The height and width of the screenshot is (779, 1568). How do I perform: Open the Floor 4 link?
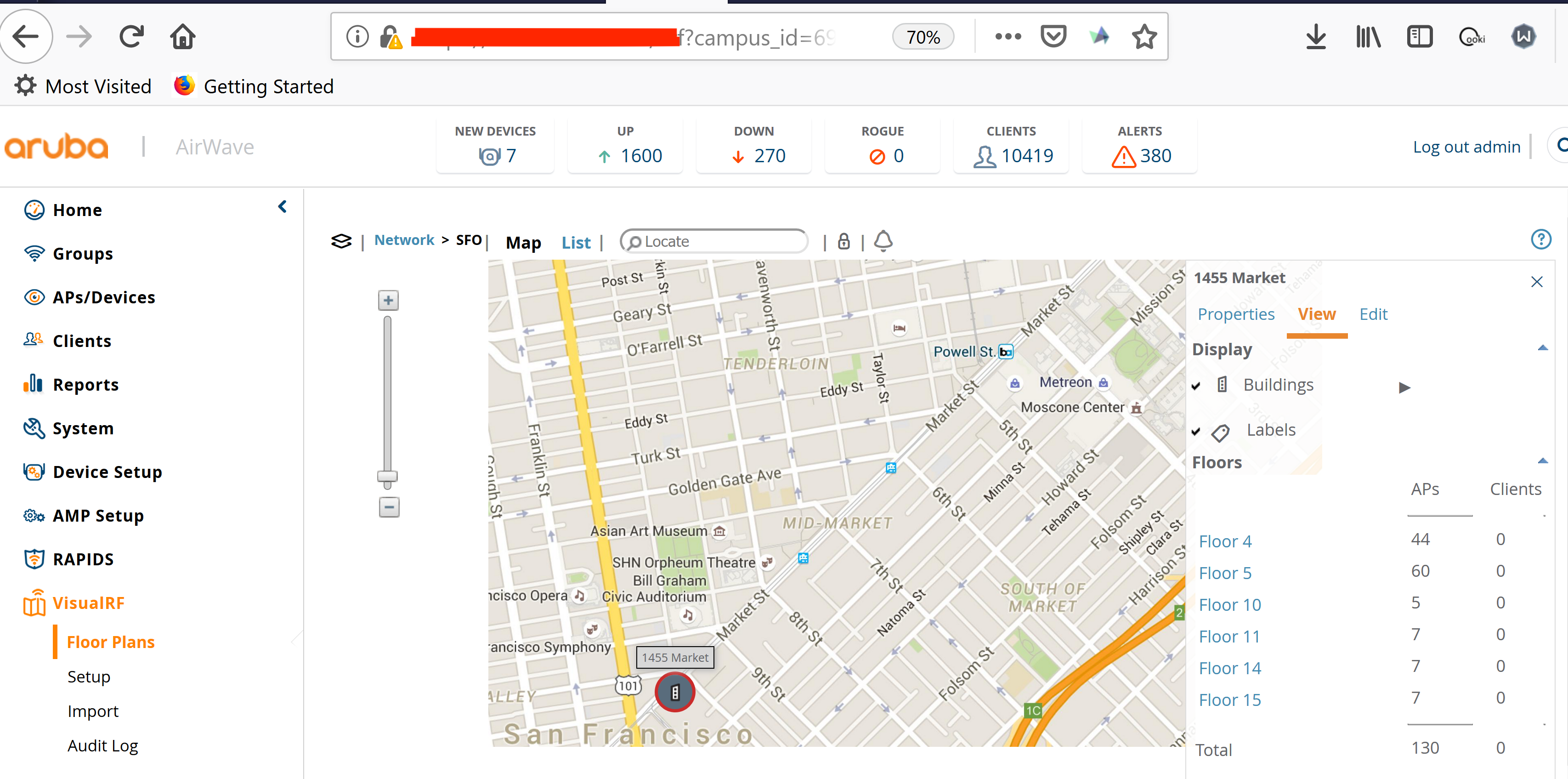click(x=1225, y=541)
